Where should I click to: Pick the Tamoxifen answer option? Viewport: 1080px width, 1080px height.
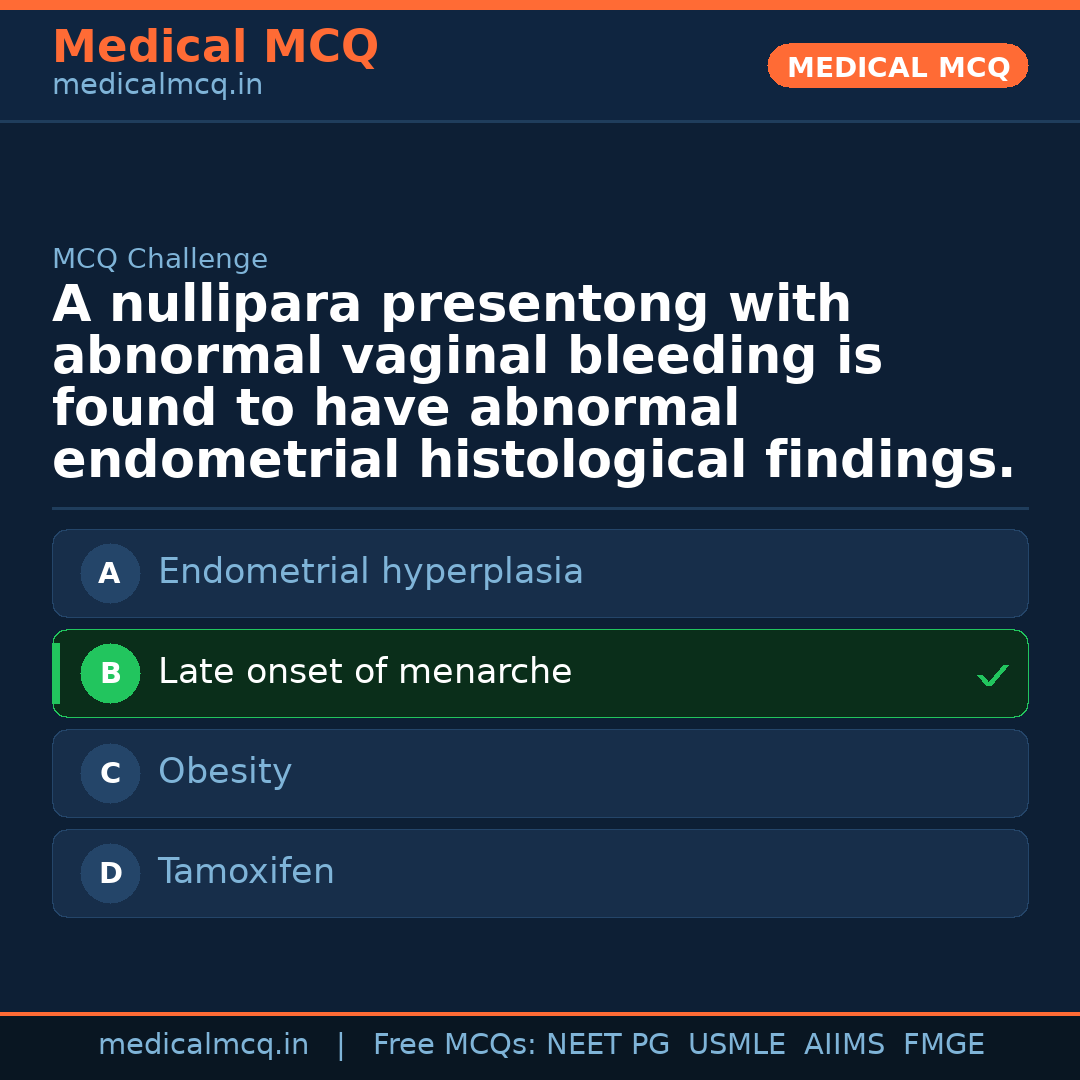246,872
